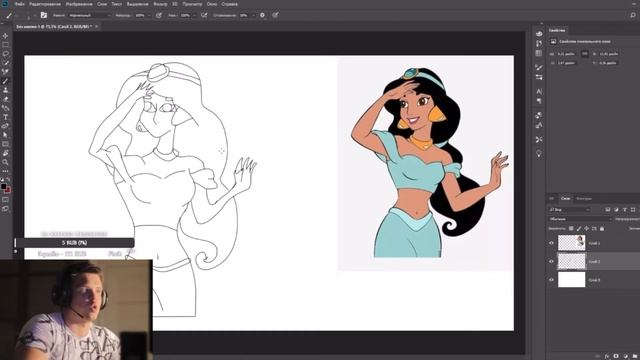This screenshot has width=640, height=360.
Task: Expand the smoothing slider arrow
Action: 253,16
